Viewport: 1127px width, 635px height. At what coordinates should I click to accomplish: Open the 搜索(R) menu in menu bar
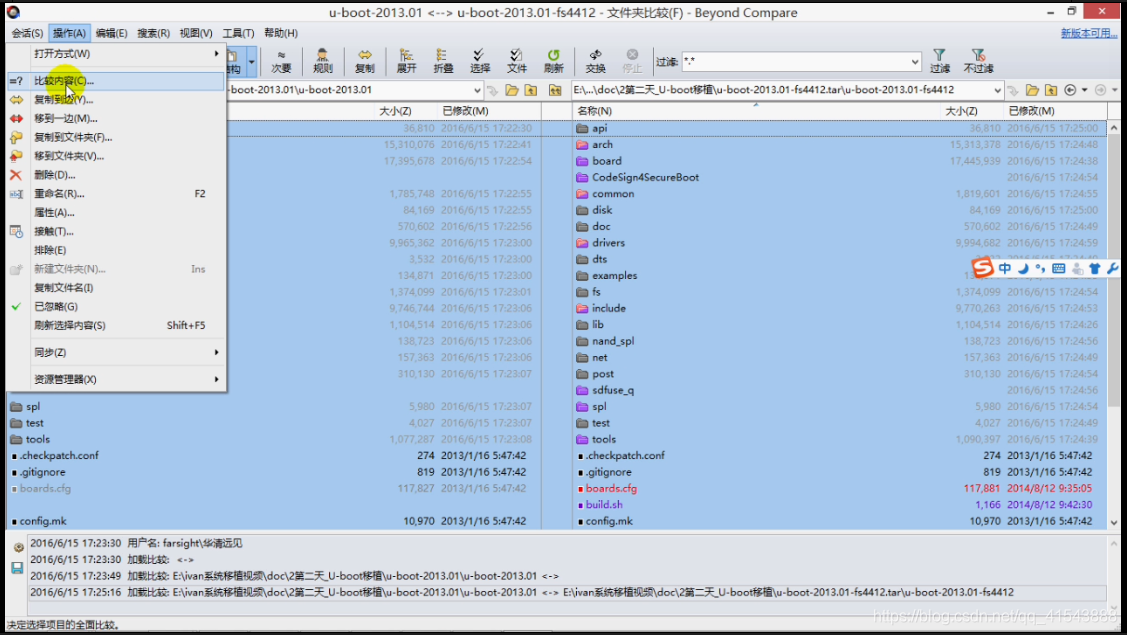pos(153,33)
